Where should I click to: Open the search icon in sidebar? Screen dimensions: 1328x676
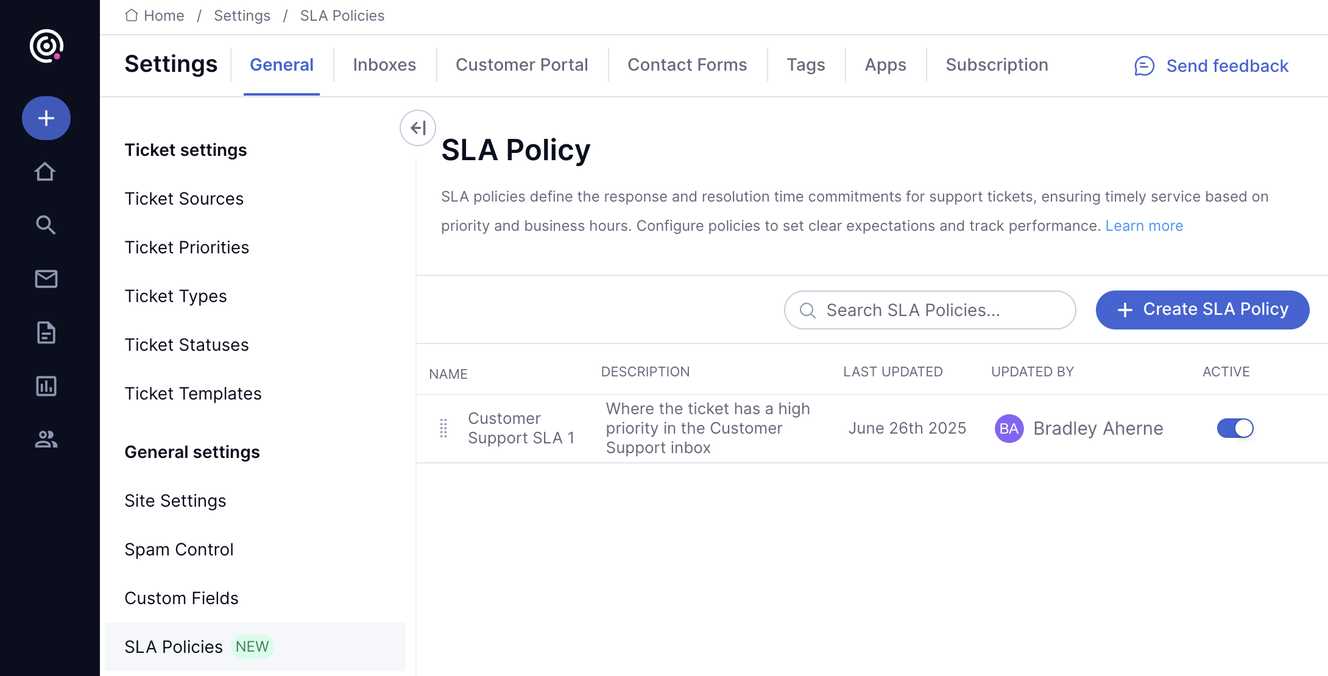coord(46,225)
